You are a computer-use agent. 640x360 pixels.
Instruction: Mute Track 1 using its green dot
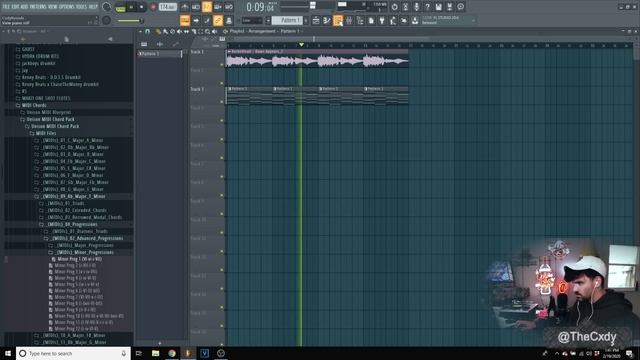tap(222, 64)
